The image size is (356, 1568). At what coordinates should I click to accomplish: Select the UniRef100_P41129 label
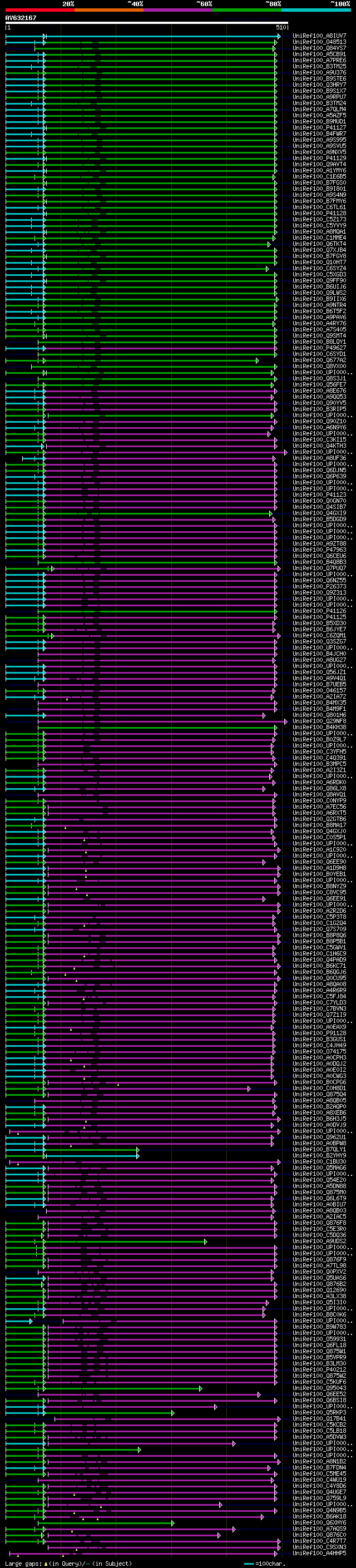point(319,159)
